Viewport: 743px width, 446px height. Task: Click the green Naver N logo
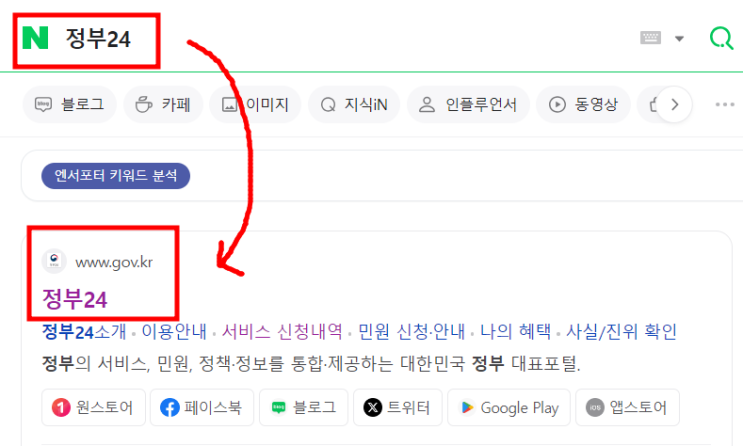(x=36, y=38)
